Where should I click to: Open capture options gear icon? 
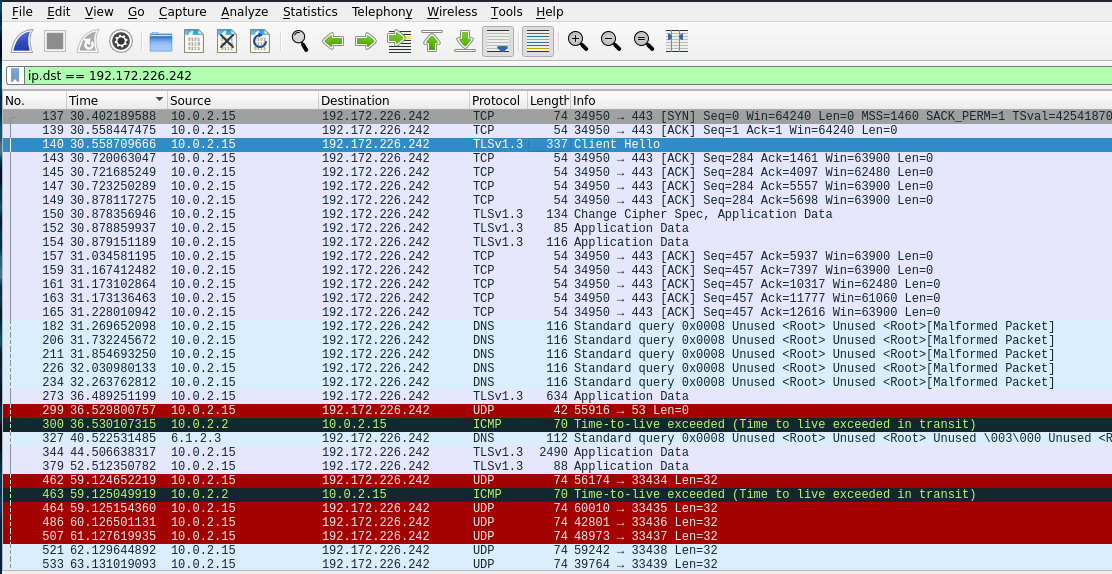pos(121,42)
